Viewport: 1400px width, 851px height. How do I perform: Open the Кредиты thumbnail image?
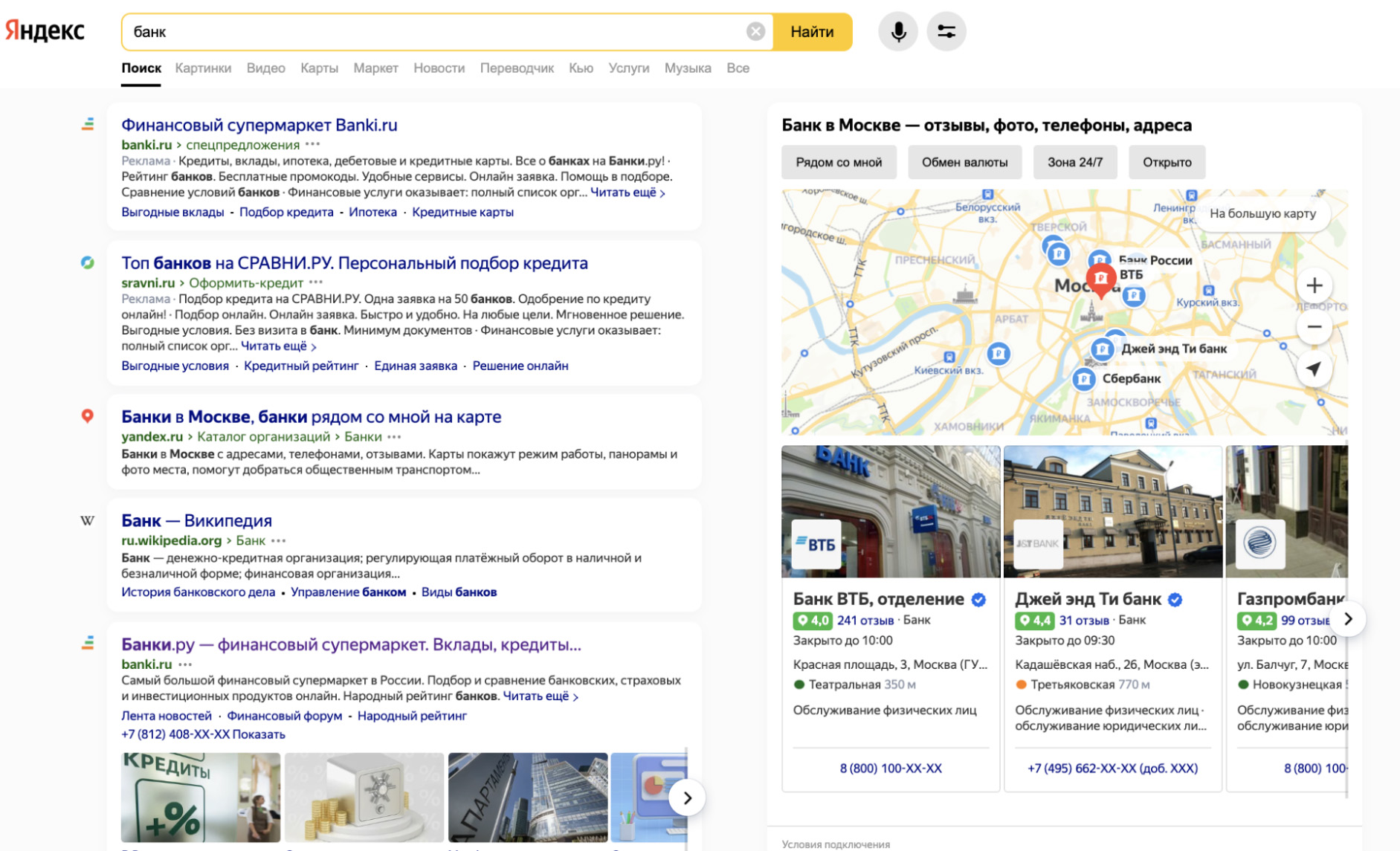click(201, 797)
